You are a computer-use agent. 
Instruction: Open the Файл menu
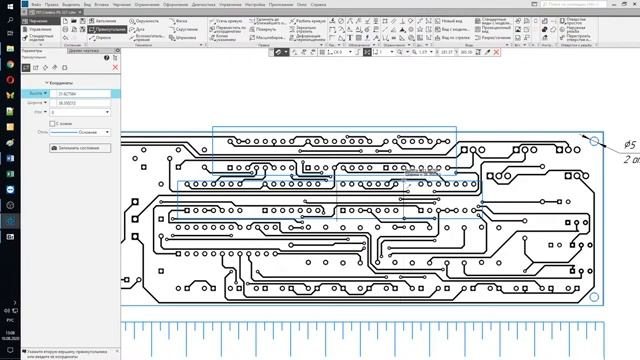[x=36, y=4]
